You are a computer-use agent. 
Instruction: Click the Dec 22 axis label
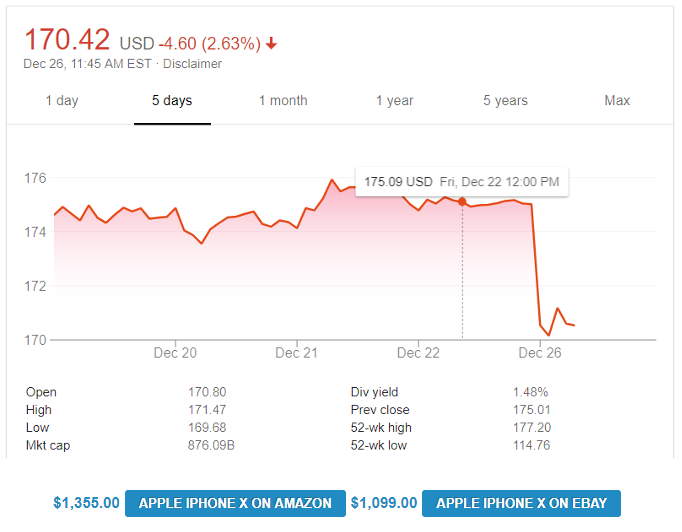point(418,353)
